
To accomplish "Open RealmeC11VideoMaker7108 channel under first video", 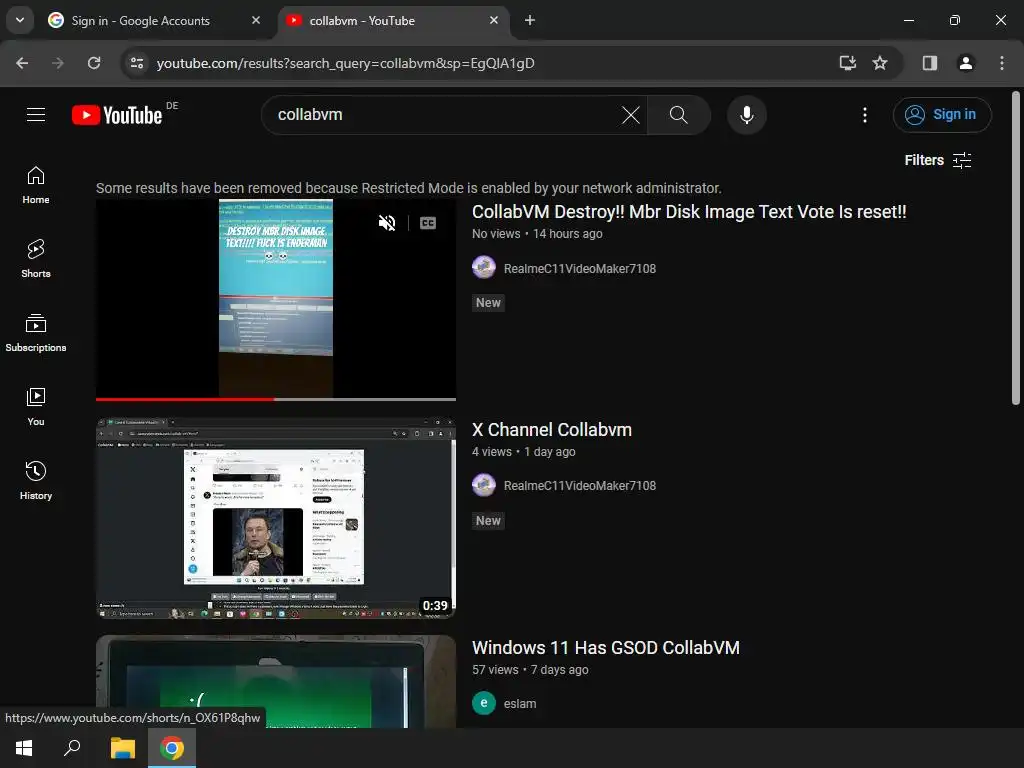I will (580, 268).
